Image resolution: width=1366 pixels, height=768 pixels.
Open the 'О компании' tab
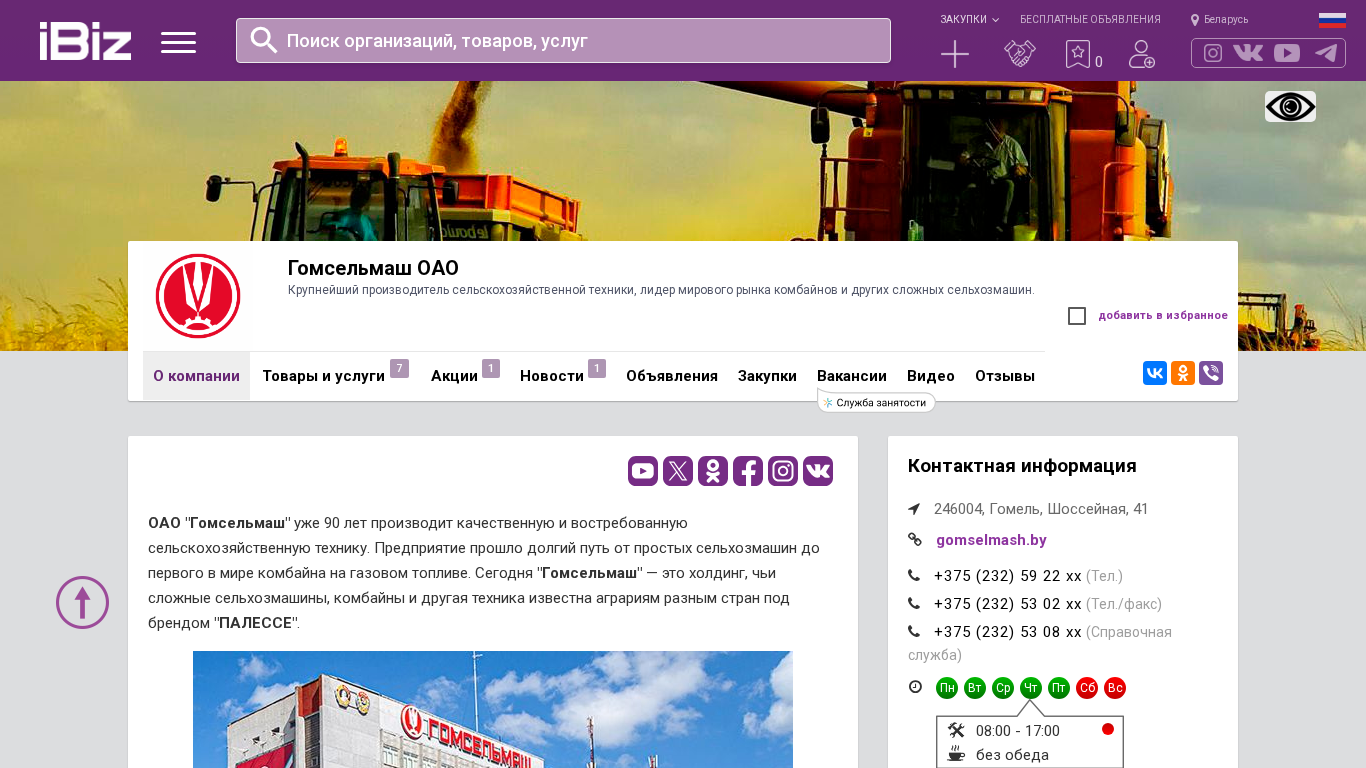coord(196,376)
